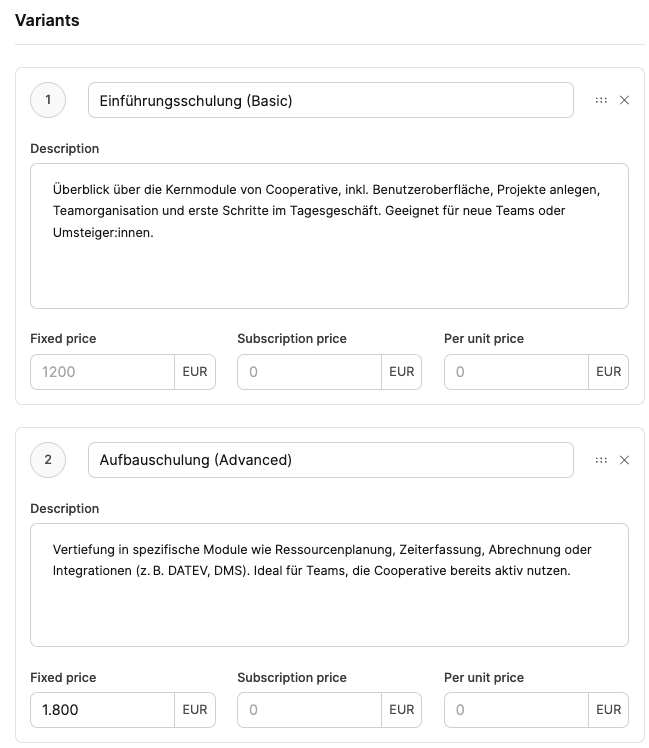This screenshot has height=748, width=649.
Task: Focus Per unit price field in variant 1
Action: 516,372
